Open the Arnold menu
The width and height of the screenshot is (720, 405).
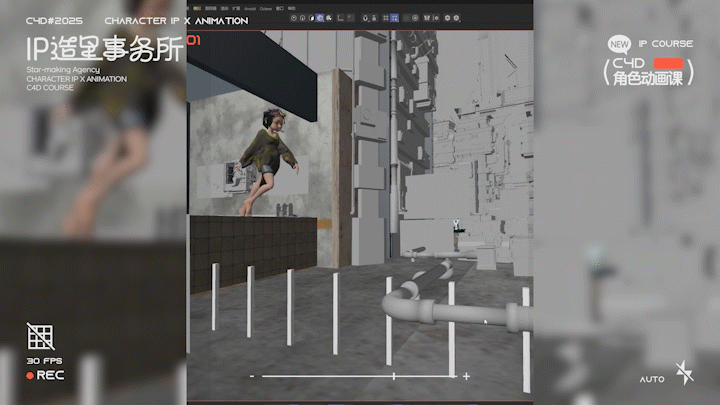[250, 8]
